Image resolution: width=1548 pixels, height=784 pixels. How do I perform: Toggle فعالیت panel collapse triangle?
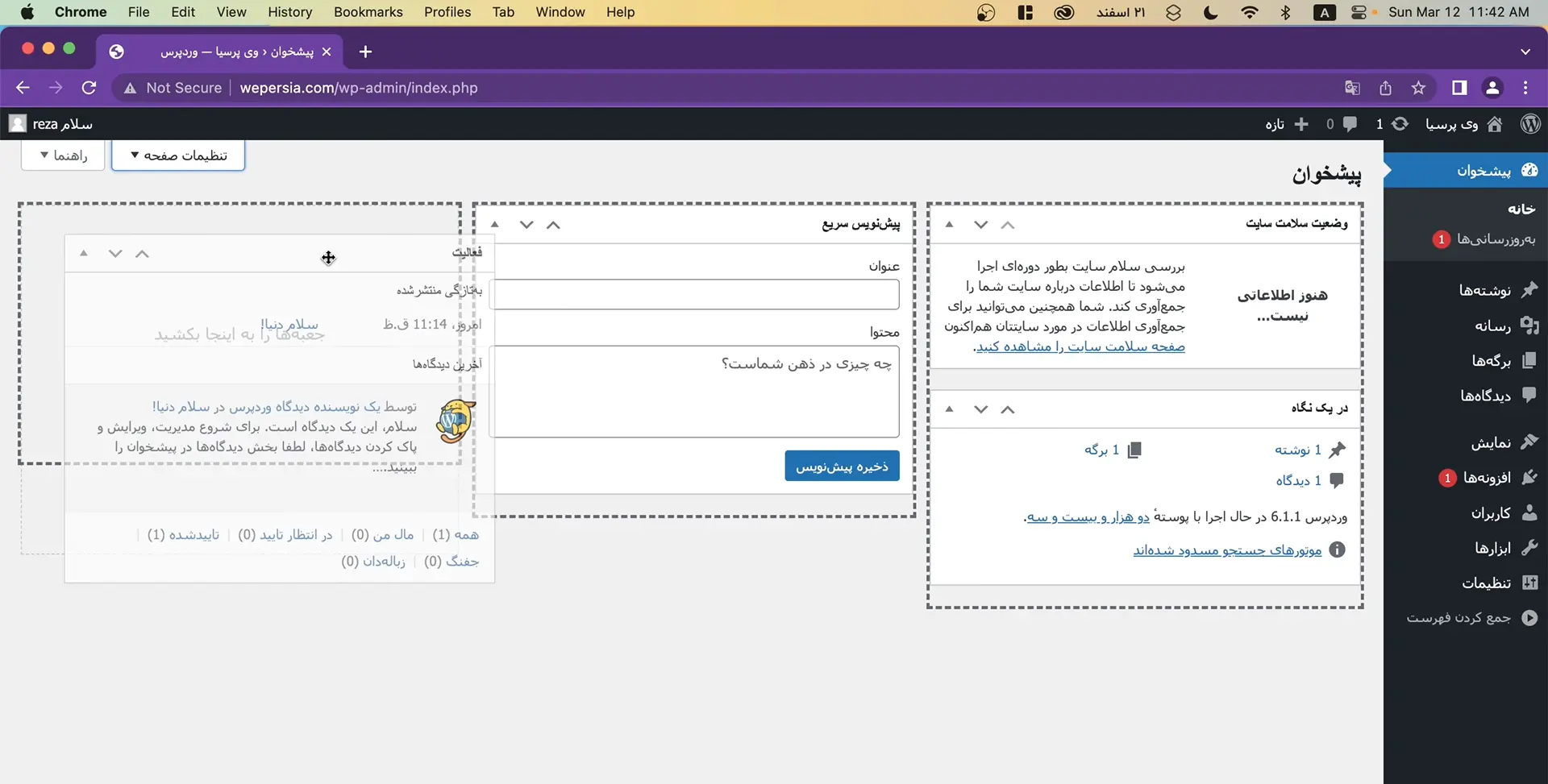[84, 254]
